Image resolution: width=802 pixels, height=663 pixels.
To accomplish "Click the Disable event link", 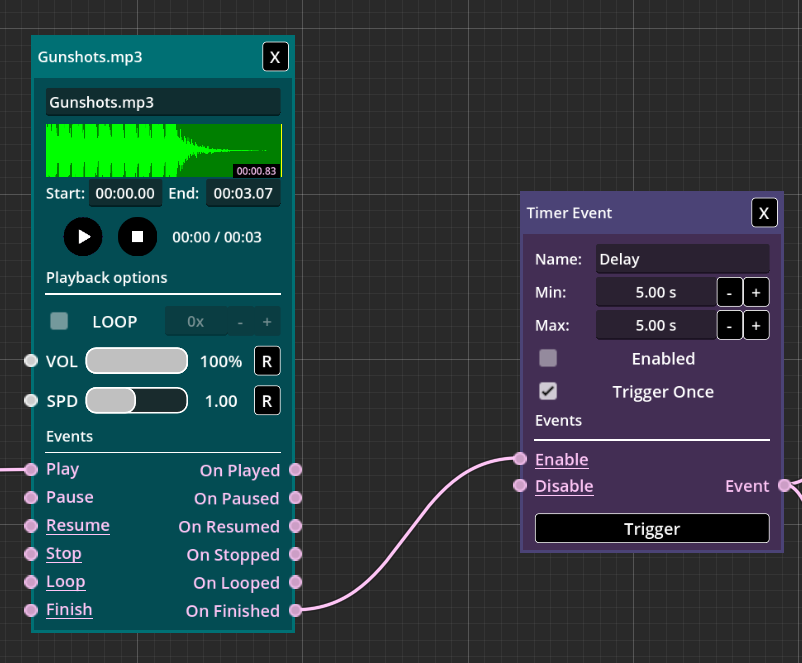I will (x=564, y=486).
